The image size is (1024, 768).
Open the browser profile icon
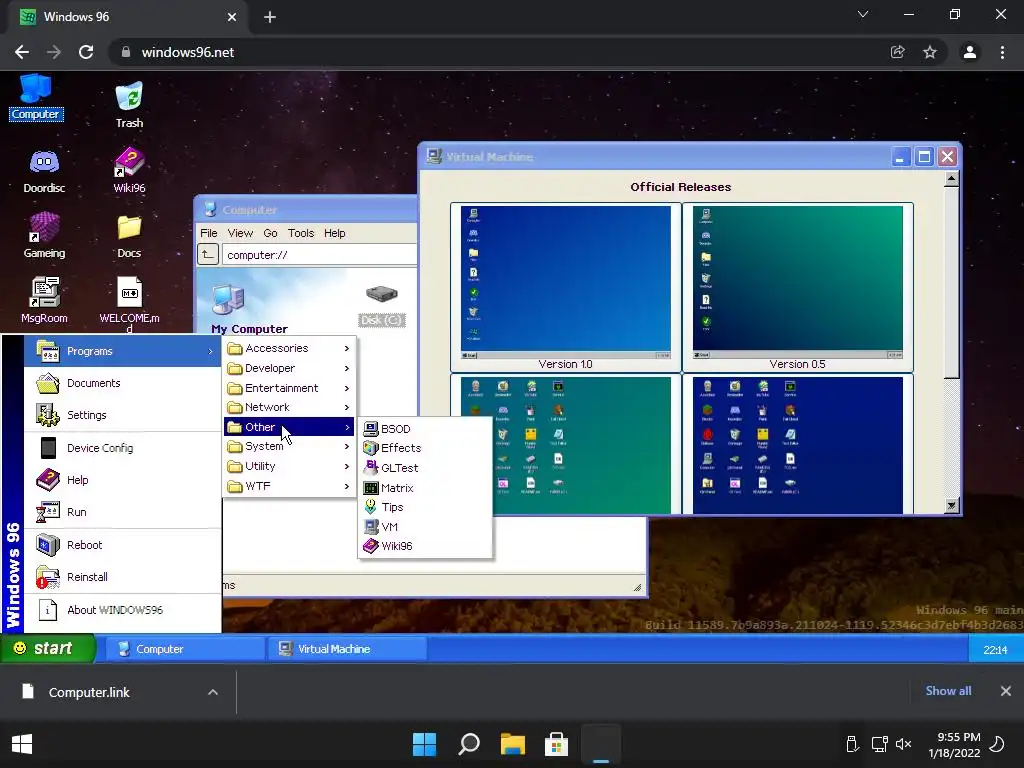[970, 52]
